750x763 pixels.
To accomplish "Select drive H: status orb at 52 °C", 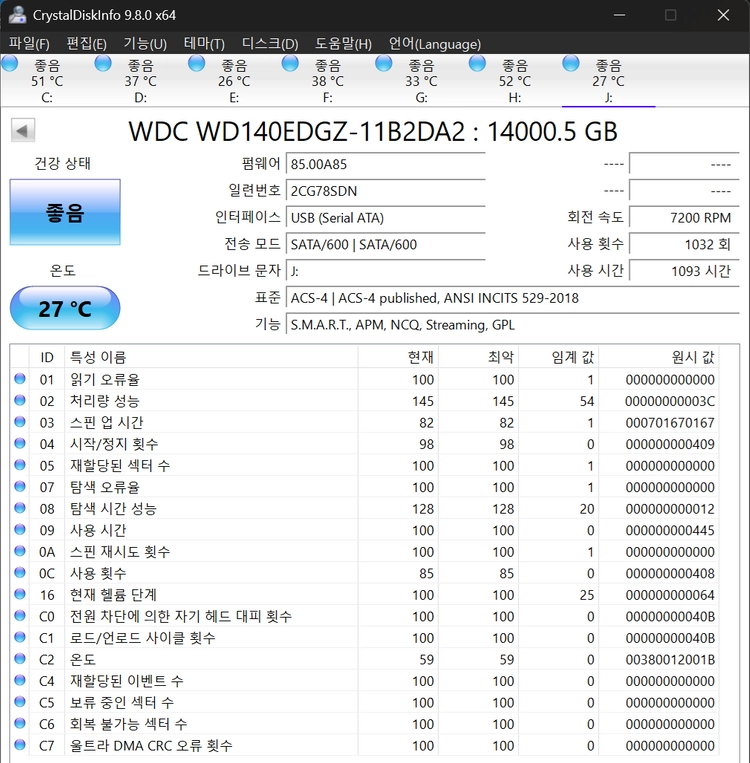I will 477,64.
